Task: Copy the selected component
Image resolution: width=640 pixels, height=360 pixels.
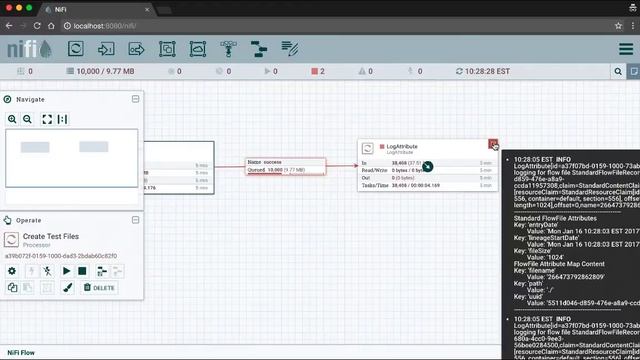Action: tap(12, 287)
